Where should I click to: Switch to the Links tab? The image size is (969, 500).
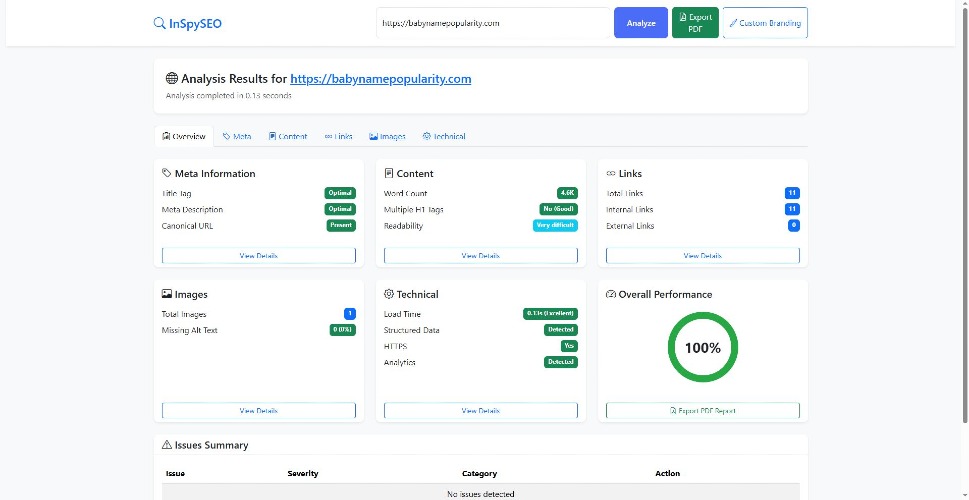[339, 137]
